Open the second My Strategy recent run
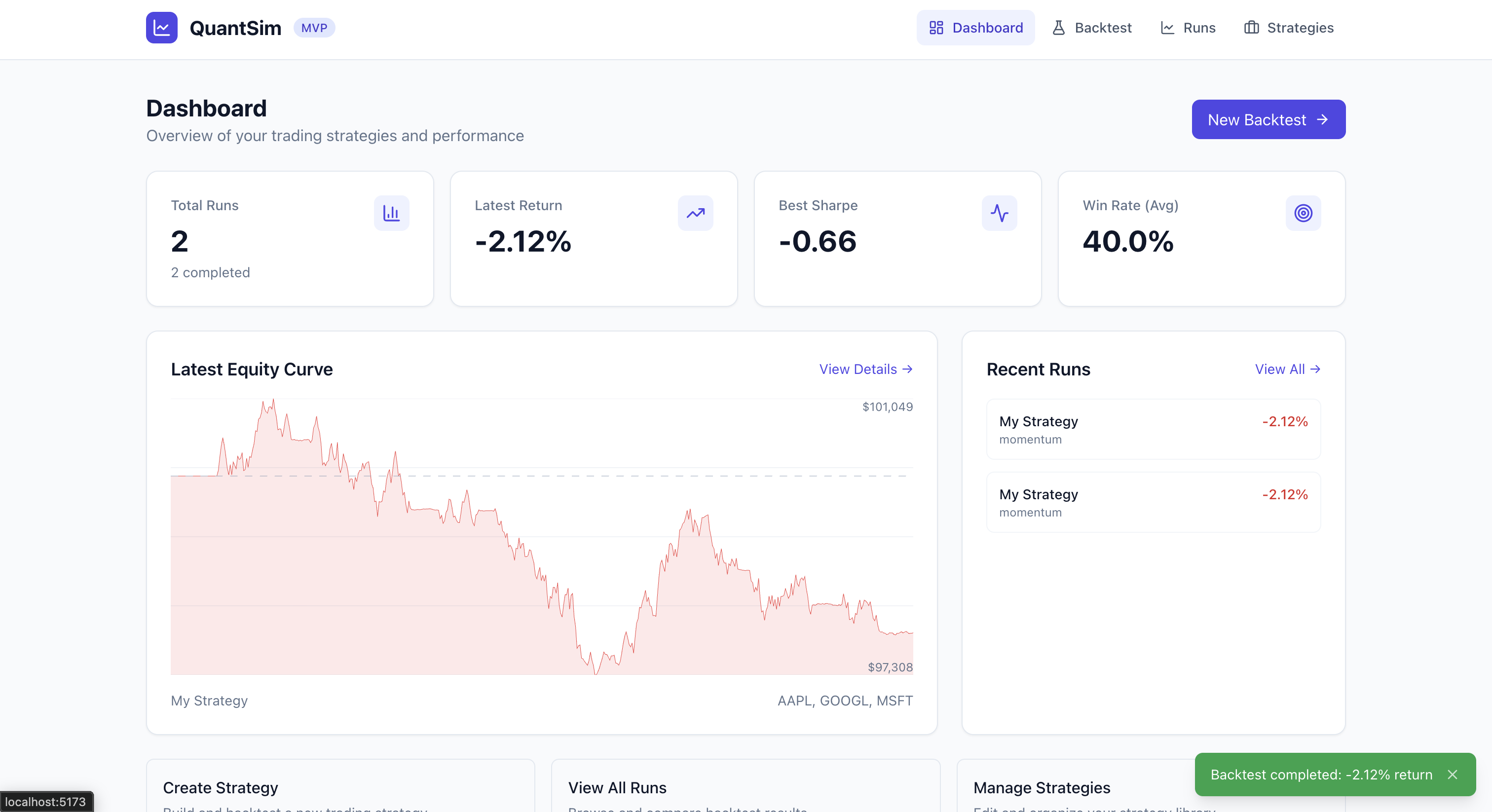Image resolution: width=1492 pixels, height=812 pixels. (1153, 502)
